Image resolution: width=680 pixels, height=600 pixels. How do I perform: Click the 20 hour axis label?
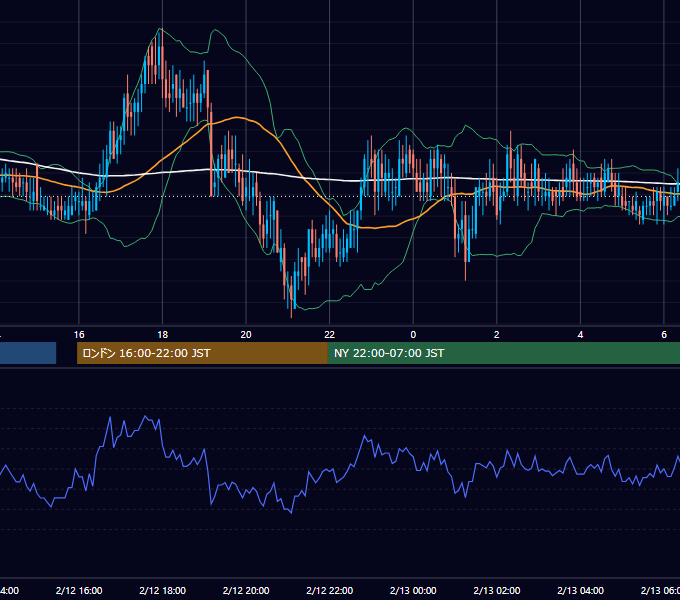click(246, 335)
